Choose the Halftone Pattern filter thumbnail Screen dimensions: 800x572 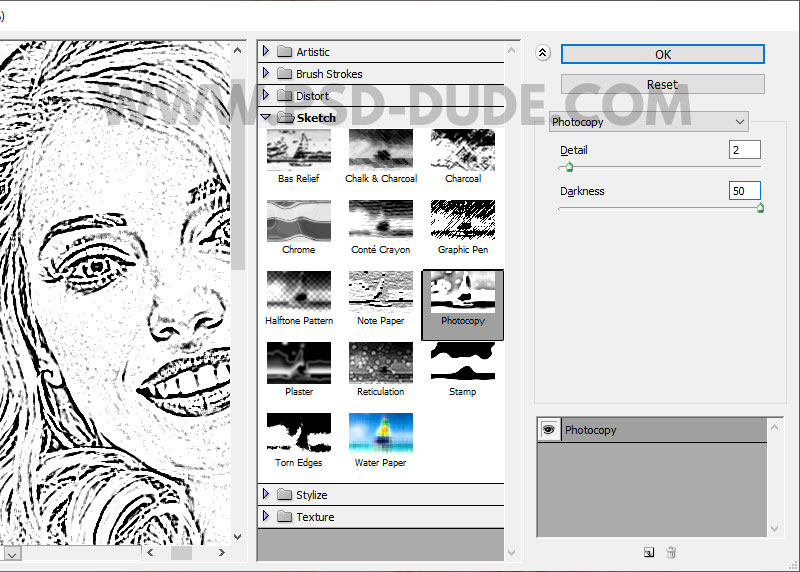pyautogui.click(x=298, y=291)
